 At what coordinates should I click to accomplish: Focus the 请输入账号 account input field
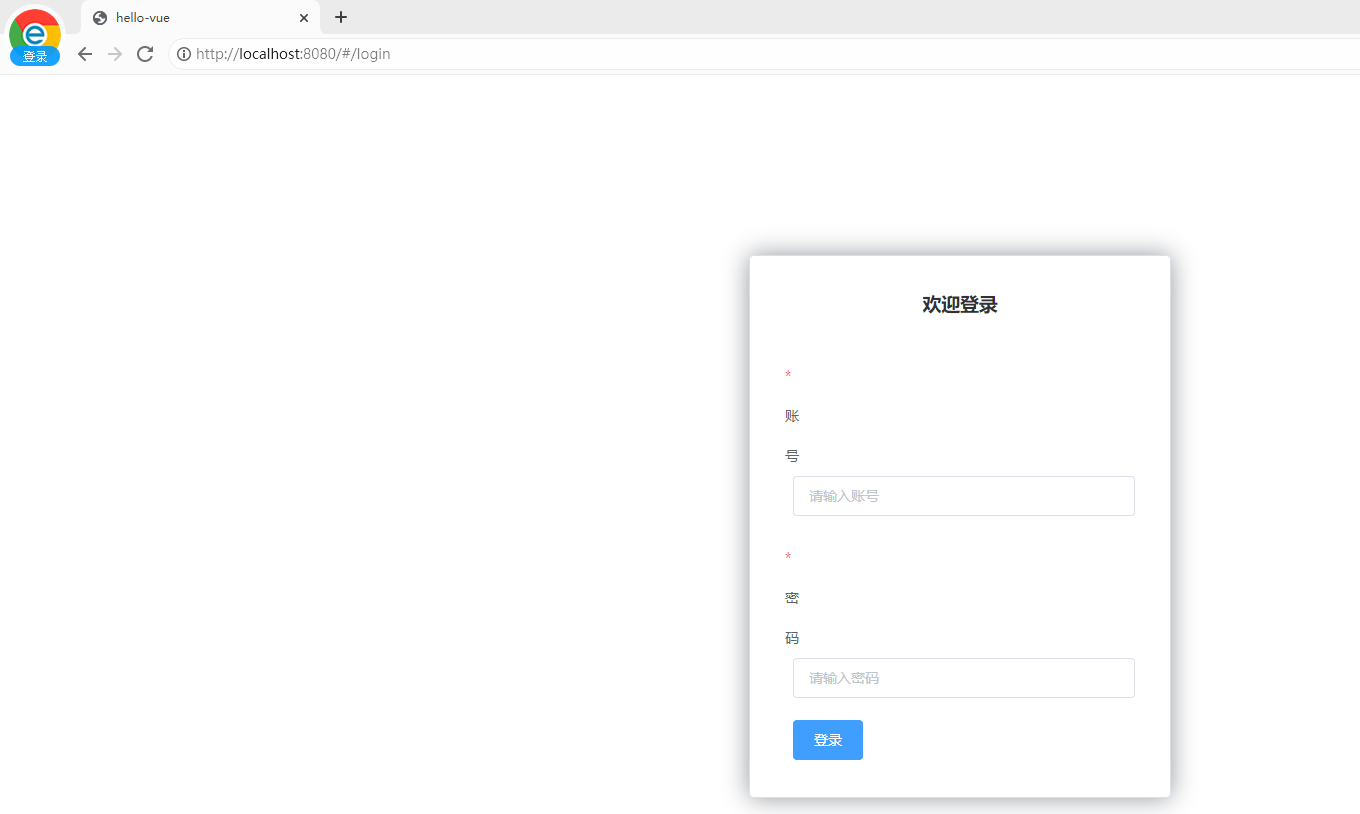963,496
